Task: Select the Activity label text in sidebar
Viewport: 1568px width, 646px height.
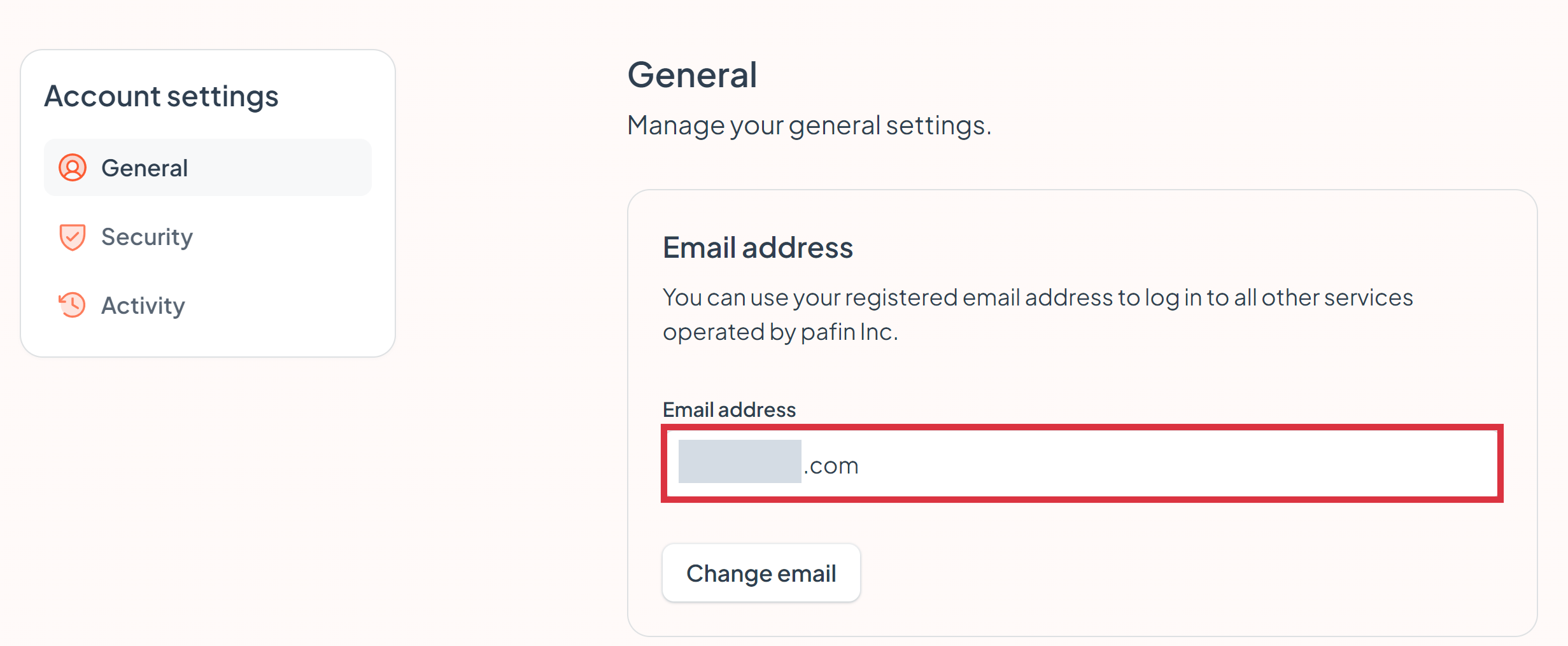Action: coord(143,306)
